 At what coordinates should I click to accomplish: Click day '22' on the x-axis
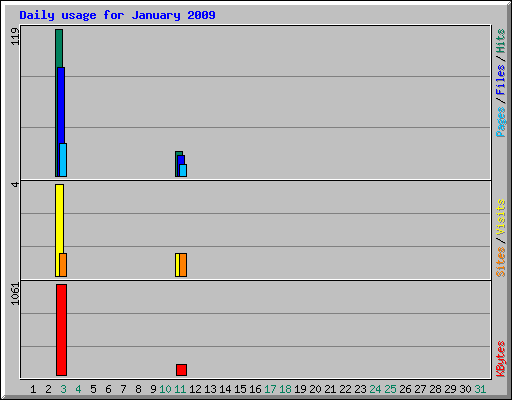(x=345, y=389)
